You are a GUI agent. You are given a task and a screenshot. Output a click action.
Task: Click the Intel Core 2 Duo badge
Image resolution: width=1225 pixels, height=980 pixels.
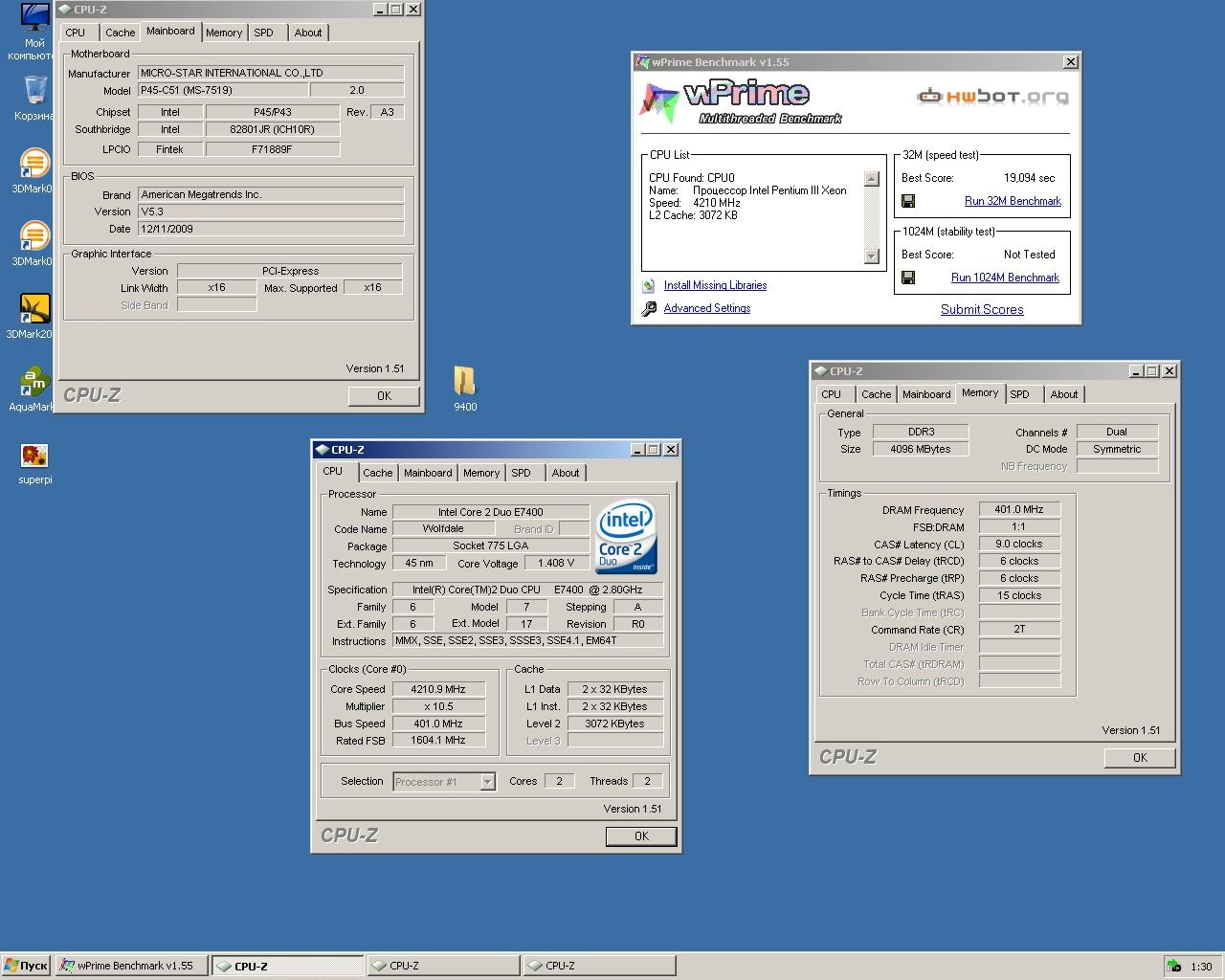click(x=626, y=537)
